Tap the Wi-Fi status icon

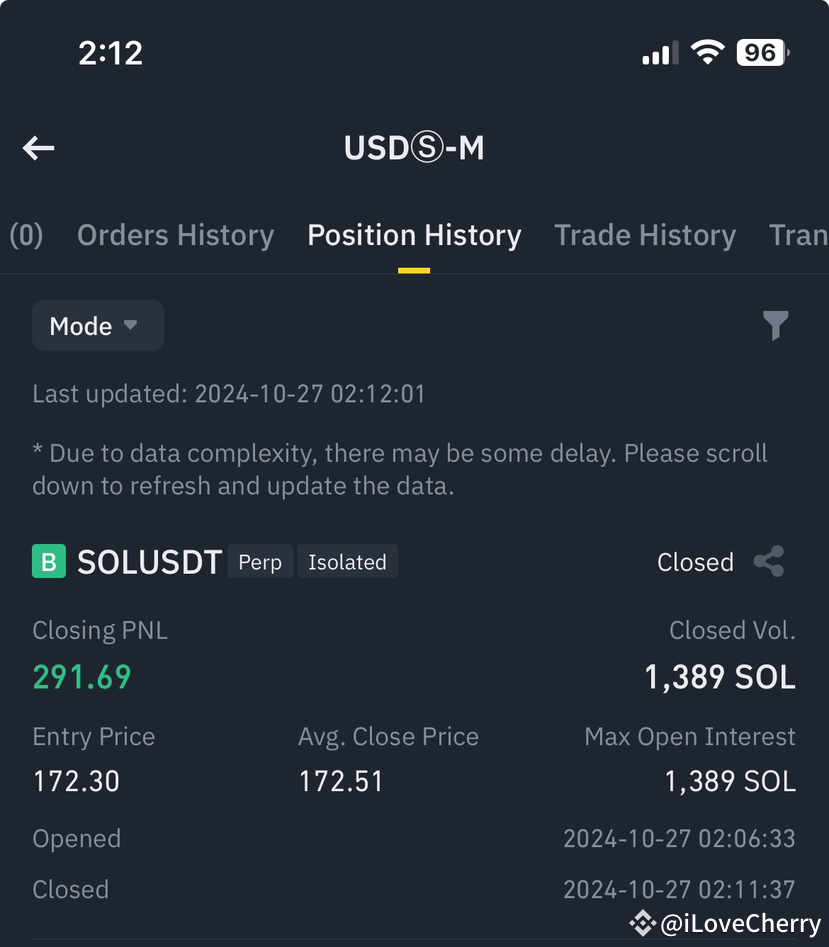[x=708, y=53]
